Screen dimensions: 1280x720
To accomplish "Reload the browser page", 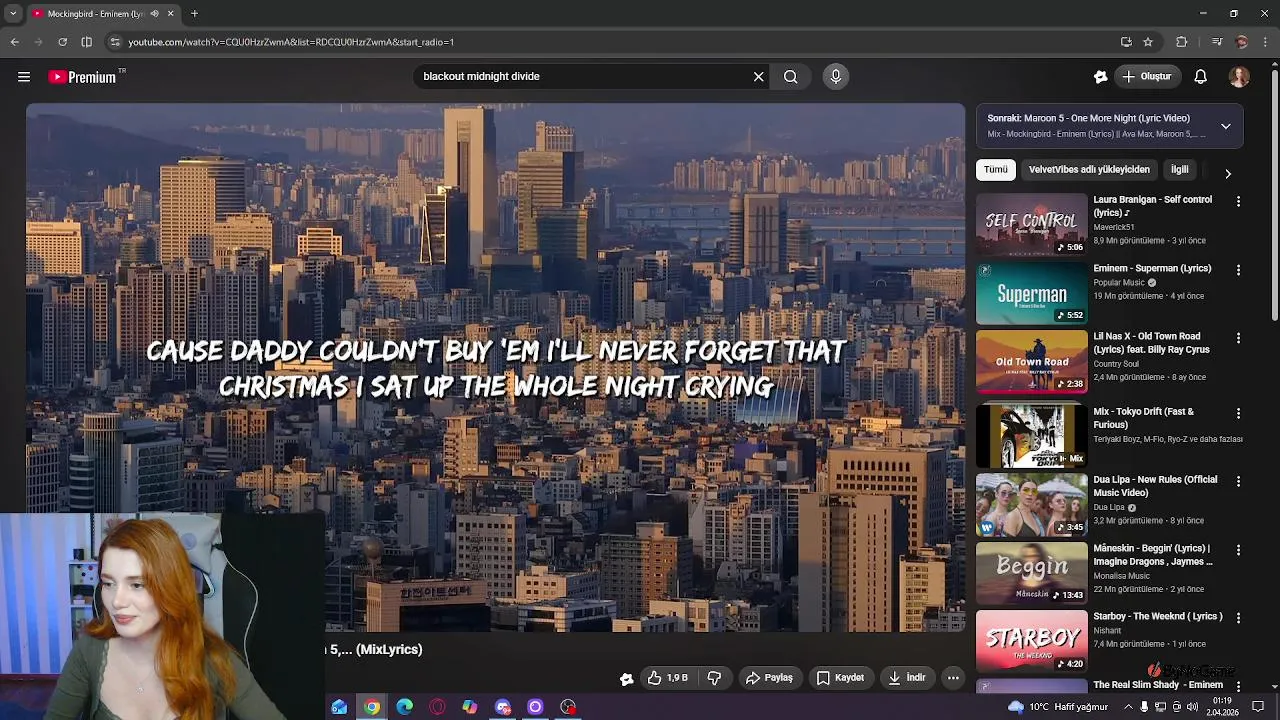I will click(x=62, y=42).
